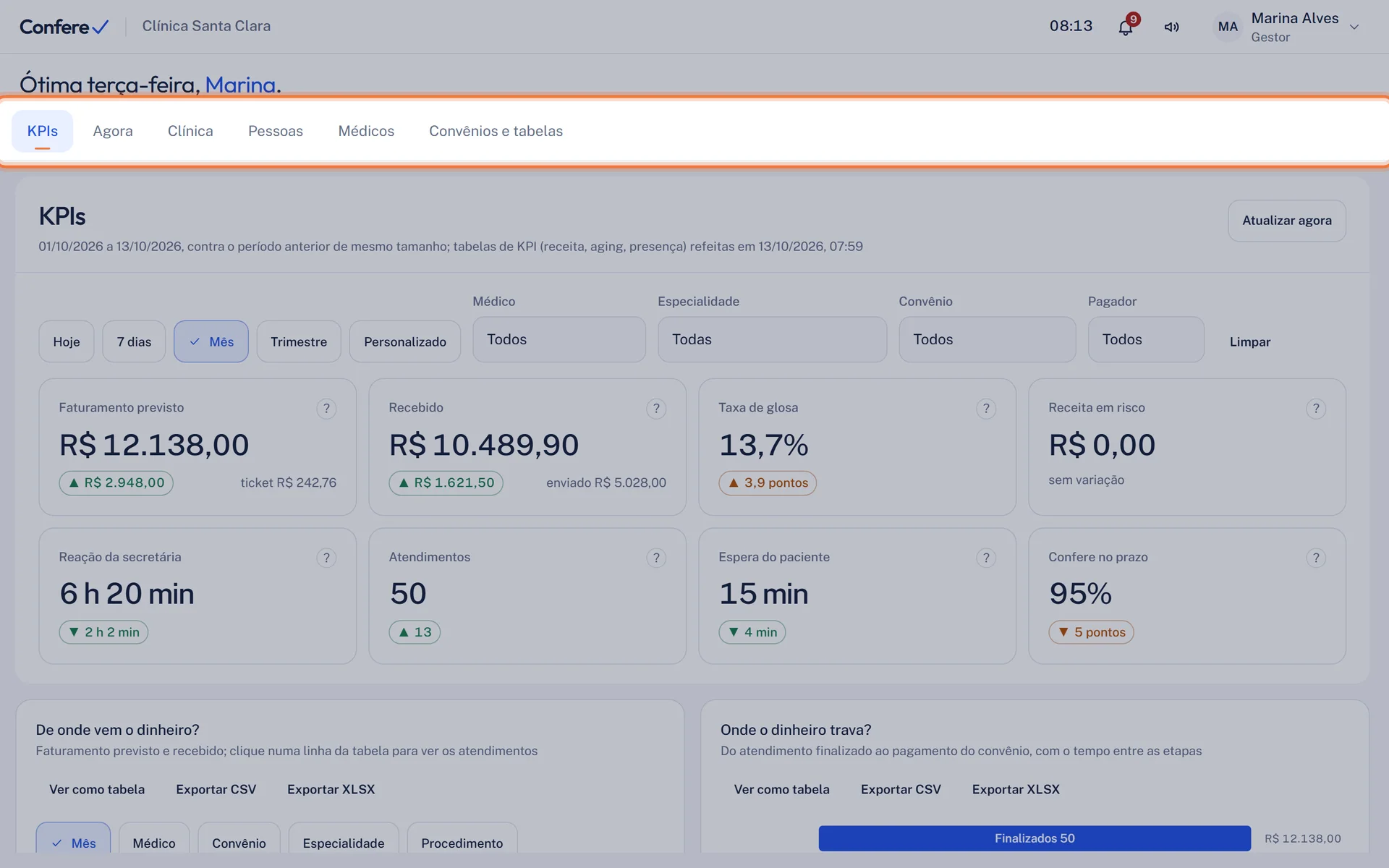
Task: Open the Médico filter dropdown
Action: [559, 339]
